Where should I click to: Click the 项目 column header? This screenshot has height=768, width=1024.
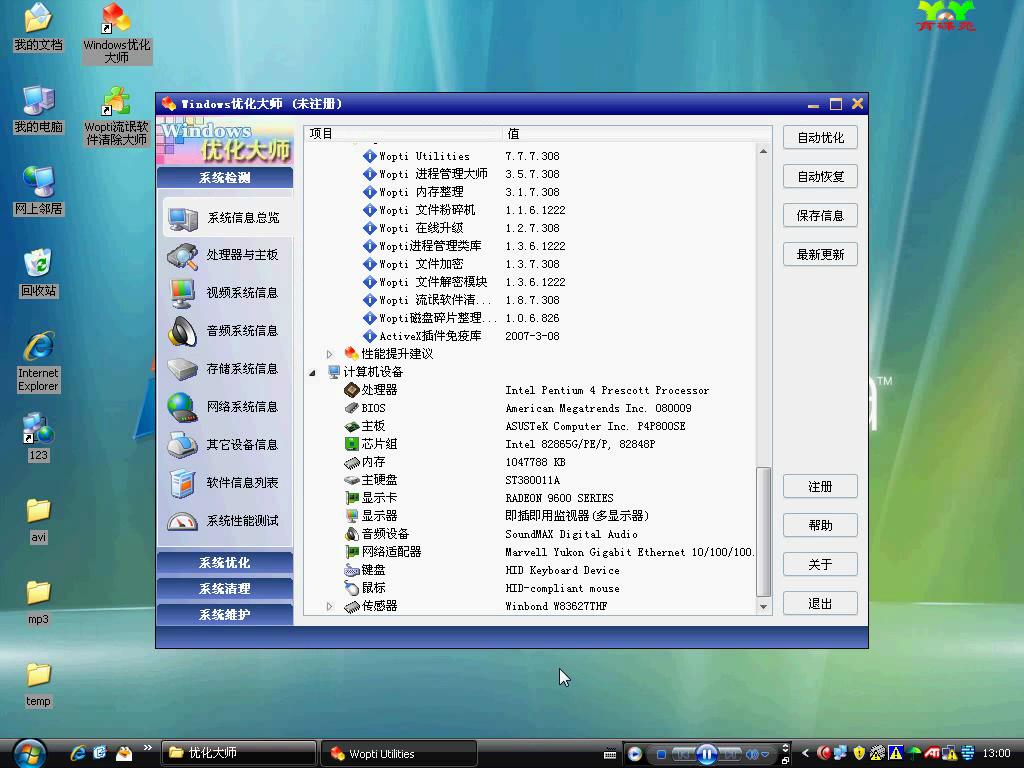403,133
